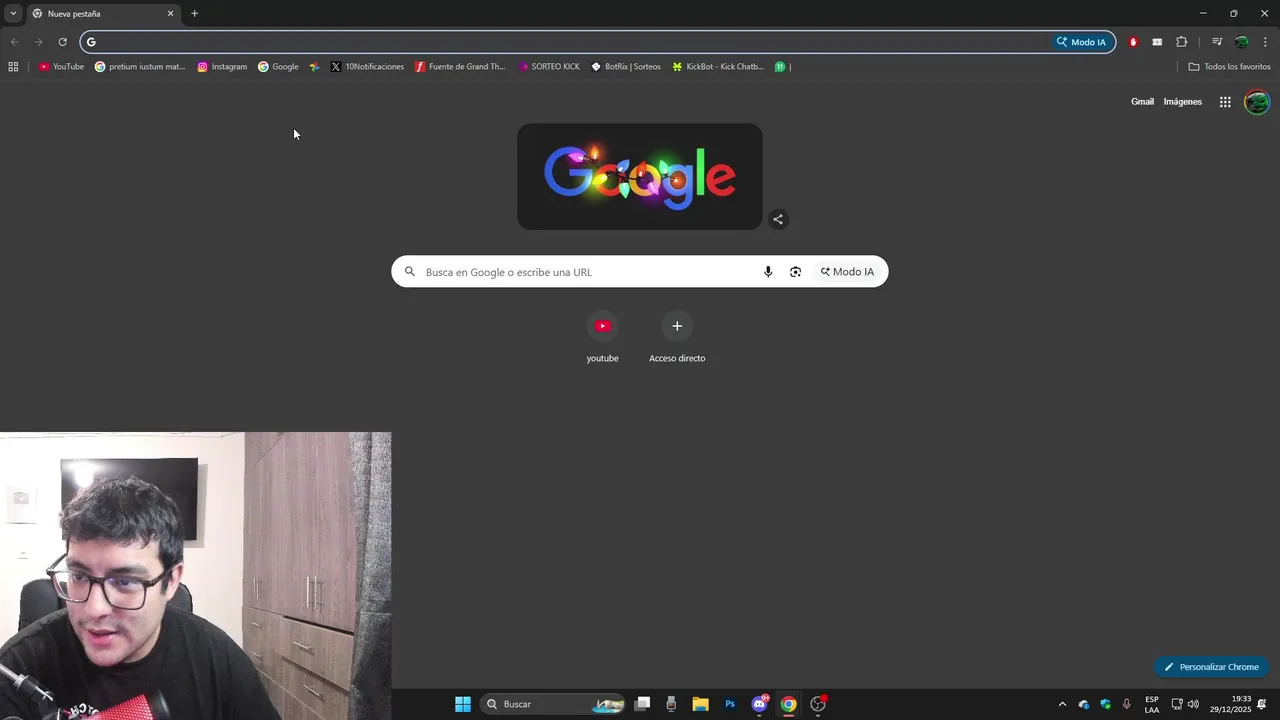Open the green icon-only bookmark
The width and height of the screenshot is (1280, 720).
780,67
